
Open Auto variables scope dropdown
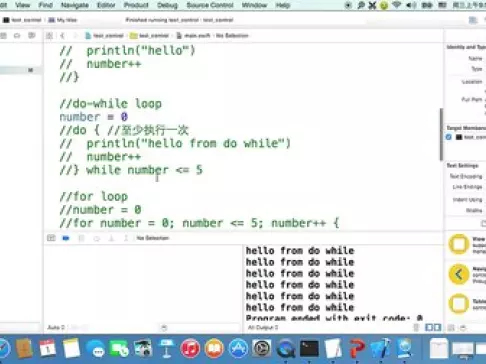pos(56,328)
